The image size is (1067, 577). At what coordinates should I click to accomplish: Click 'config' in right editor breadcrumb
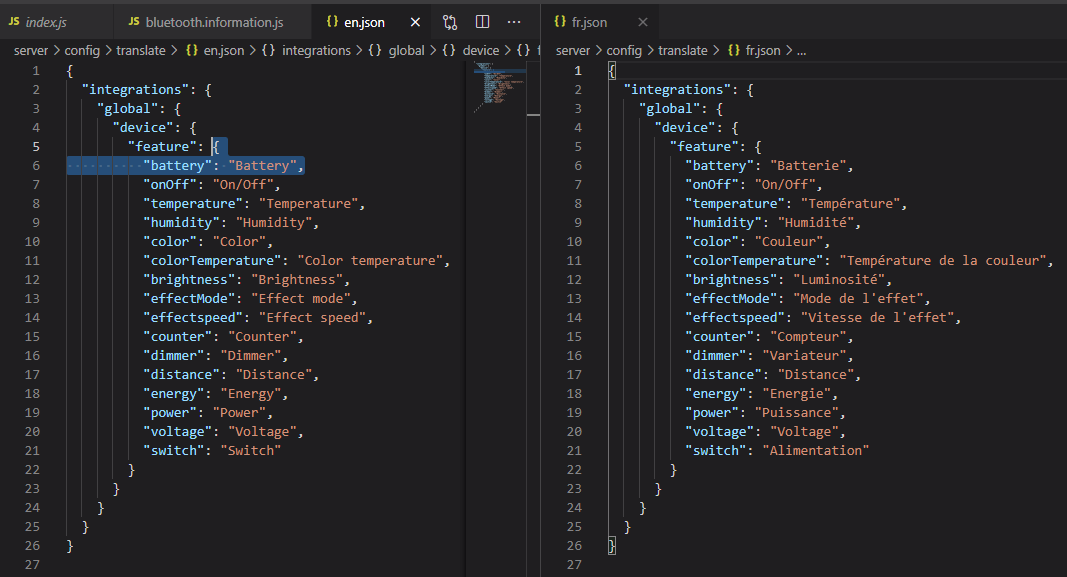click(624, 50)
